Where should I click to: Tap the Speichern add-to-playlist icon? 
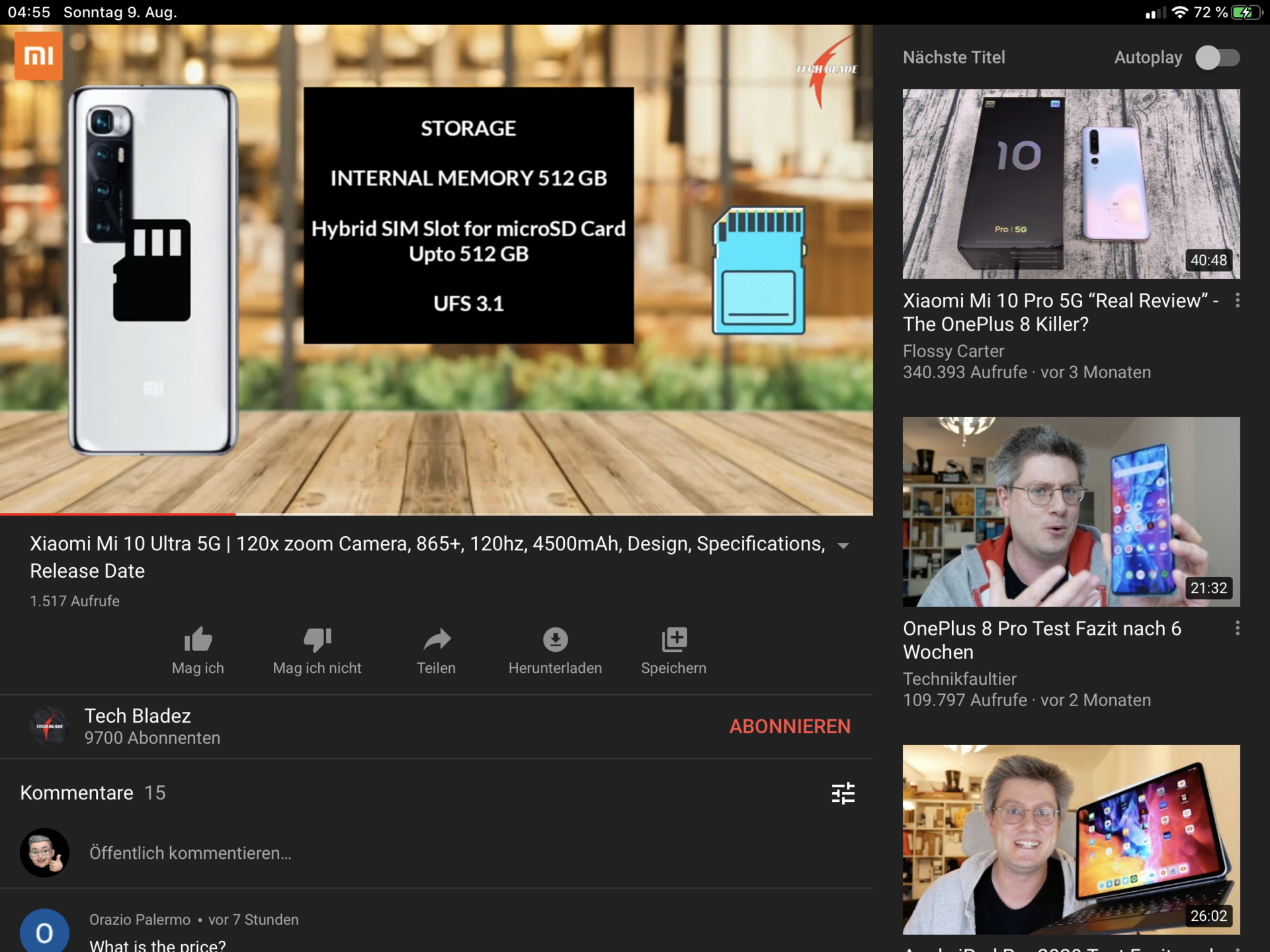(x=674, y=639)
